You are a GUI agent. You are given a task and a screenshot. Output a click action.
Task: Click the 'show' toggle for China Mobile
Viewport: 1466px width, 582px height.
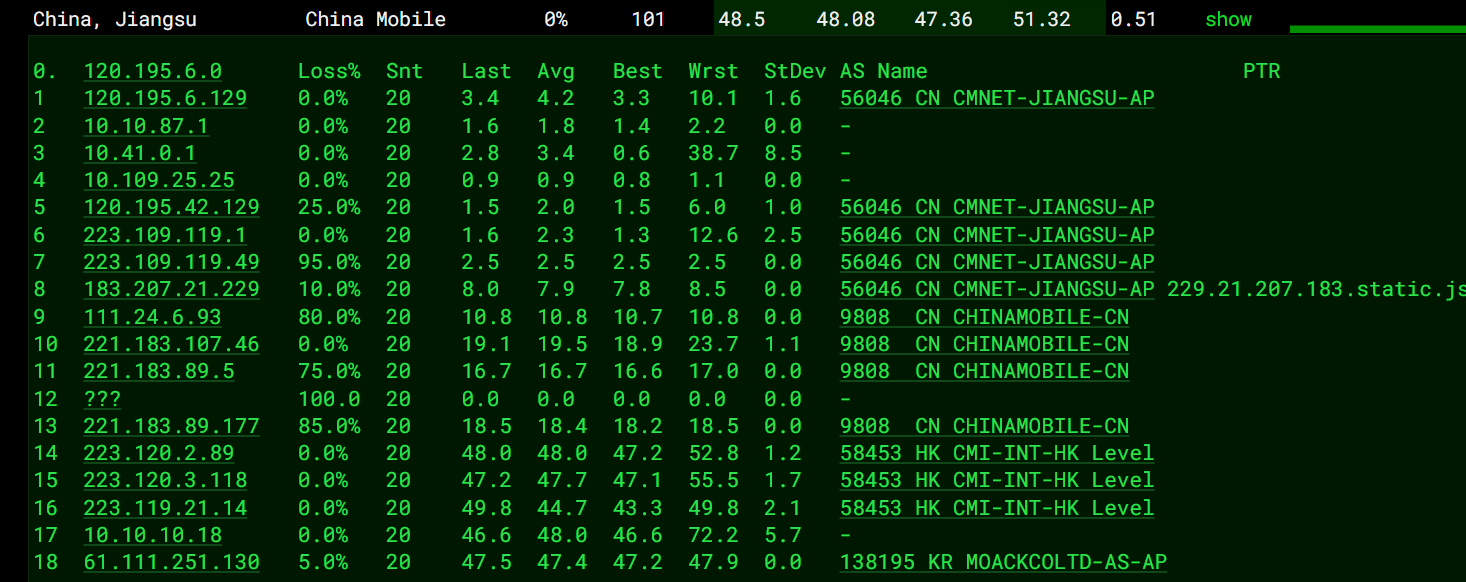[x=1228, y=20]
